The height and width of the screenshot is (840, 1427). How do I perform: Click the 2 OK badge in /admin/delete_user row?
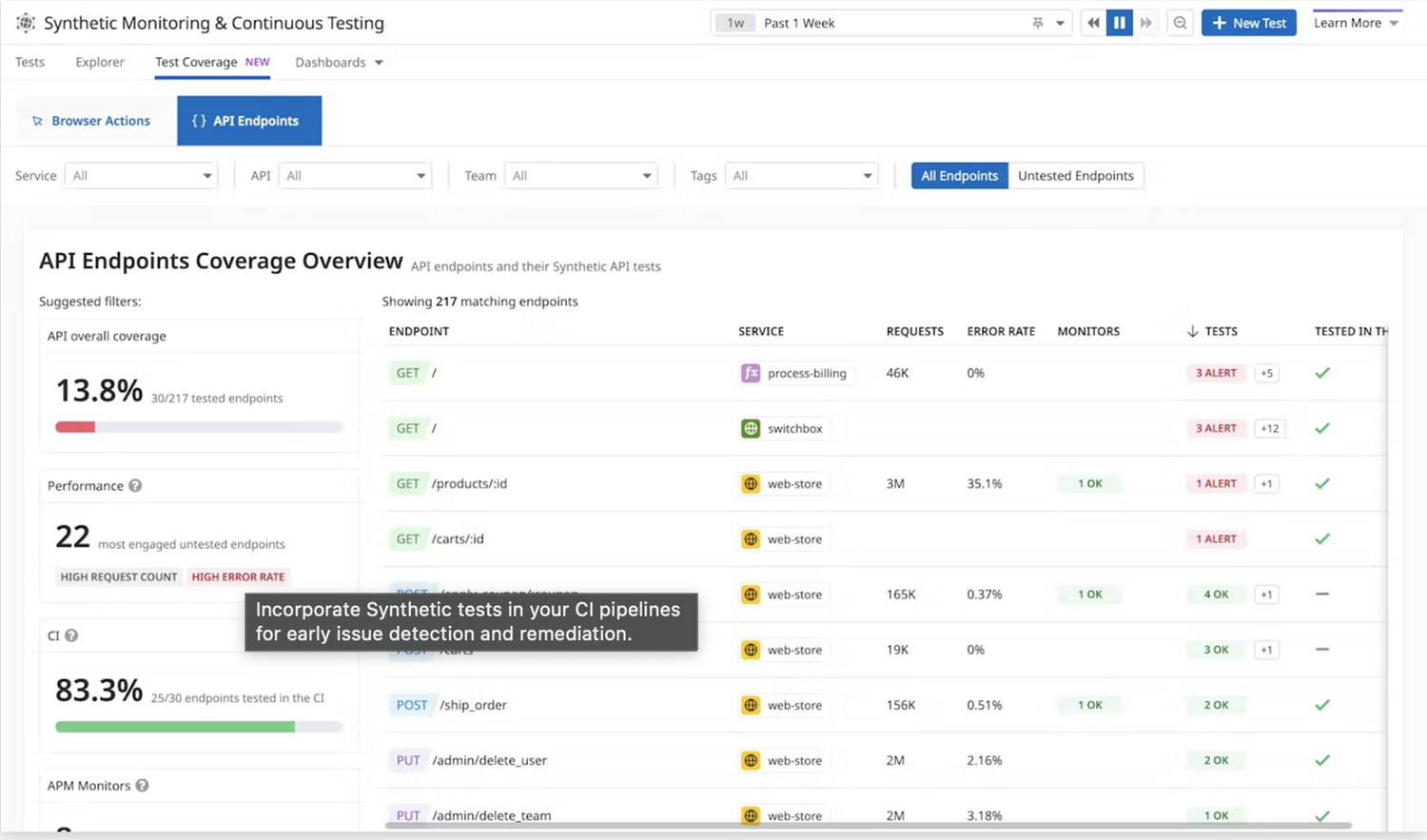[1216, 760]
